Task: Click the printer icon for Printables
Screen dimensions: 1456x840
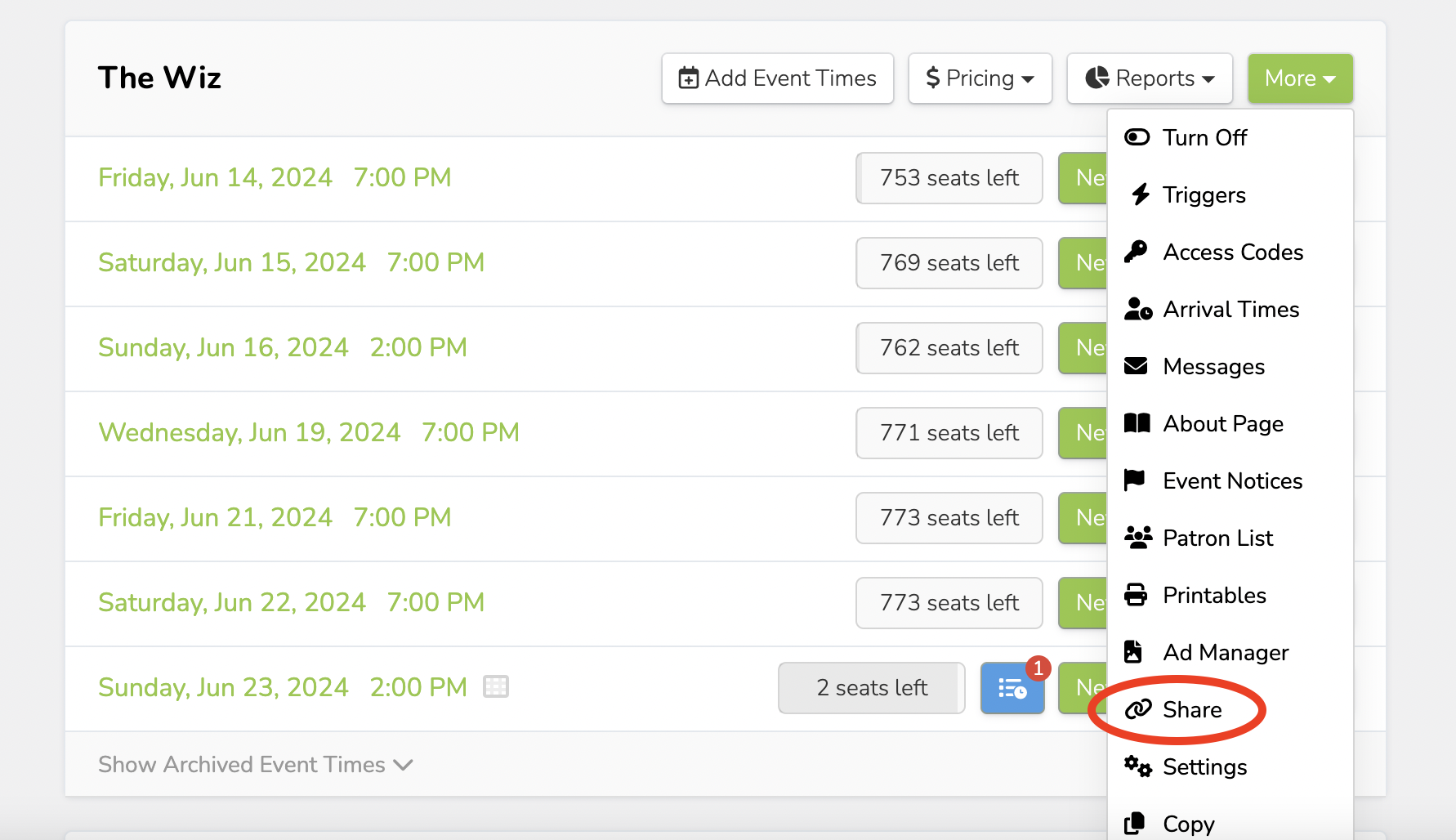Action: pyautogui.click(x=1137, y=595)
